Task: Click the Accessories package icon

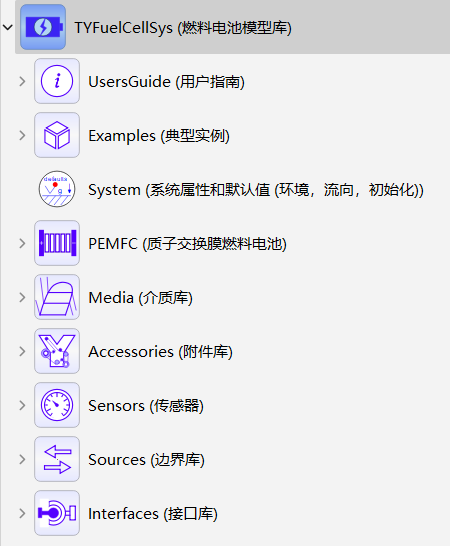Action: 57,351
